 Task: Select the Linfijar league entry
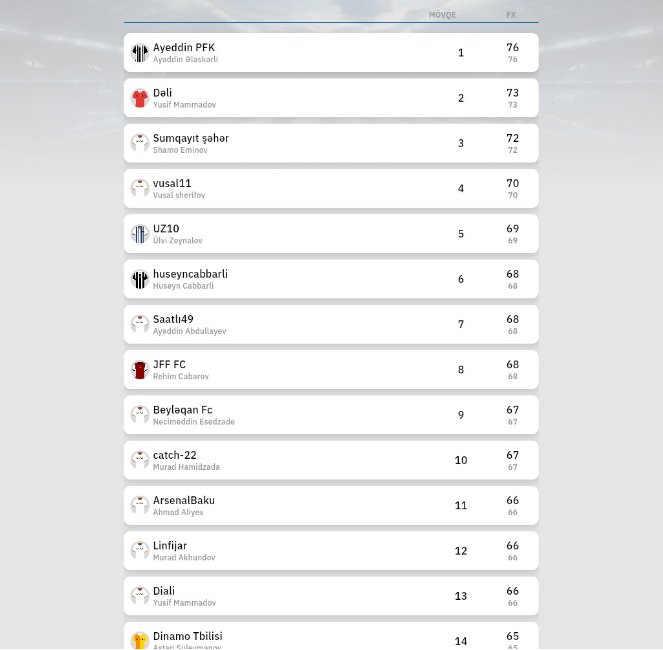pyautogui.click(x=331, y=551)
